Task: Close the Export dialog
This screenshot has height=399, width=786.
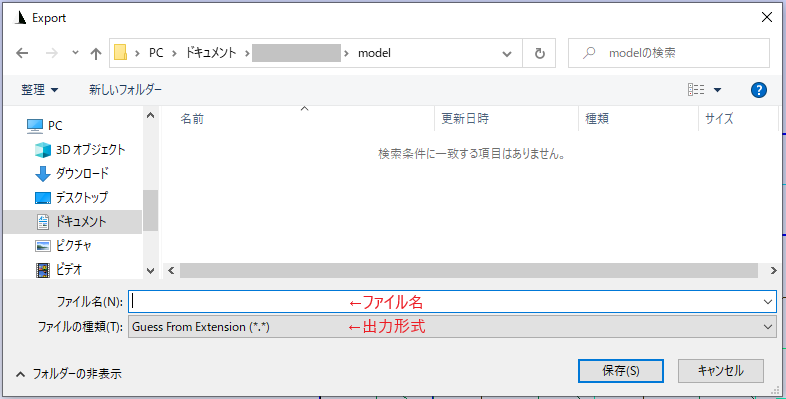Action: 767,18
